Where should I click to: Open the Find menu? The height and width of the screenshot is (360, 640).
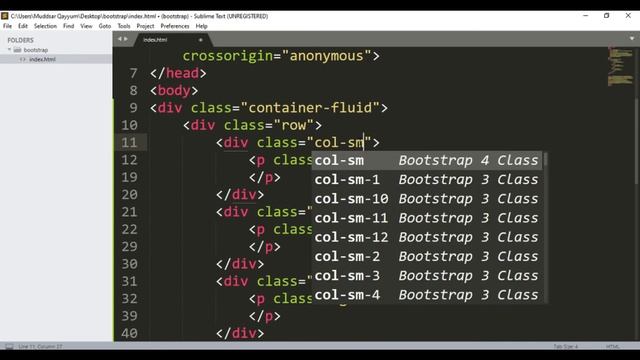(x=68, y=26)
